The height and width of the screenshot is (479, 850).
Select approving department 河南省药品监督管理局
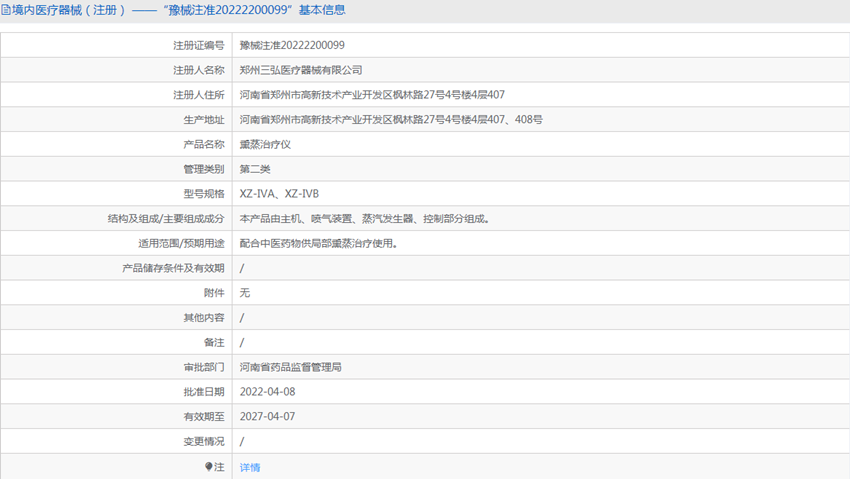point(291,367)
